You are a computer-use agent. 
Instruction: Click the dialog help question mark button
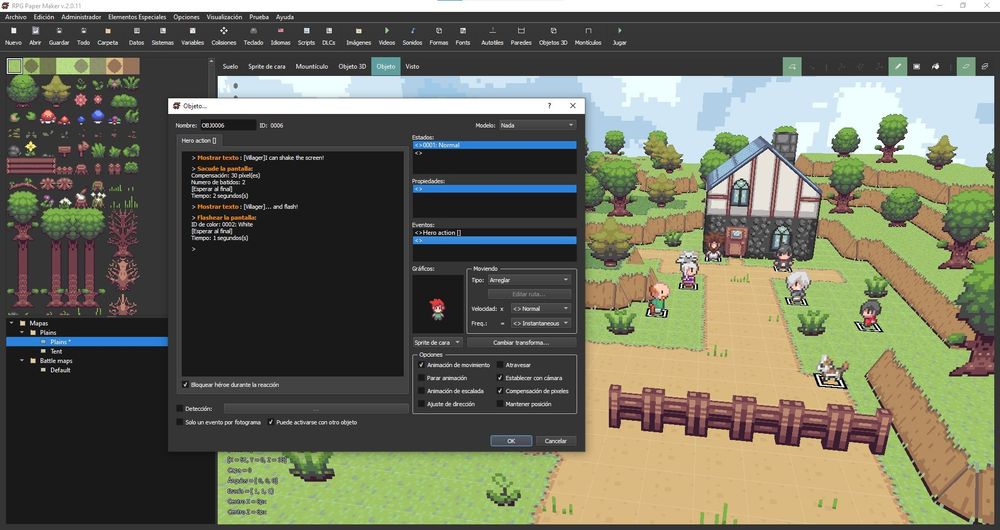tap(549, 106)
